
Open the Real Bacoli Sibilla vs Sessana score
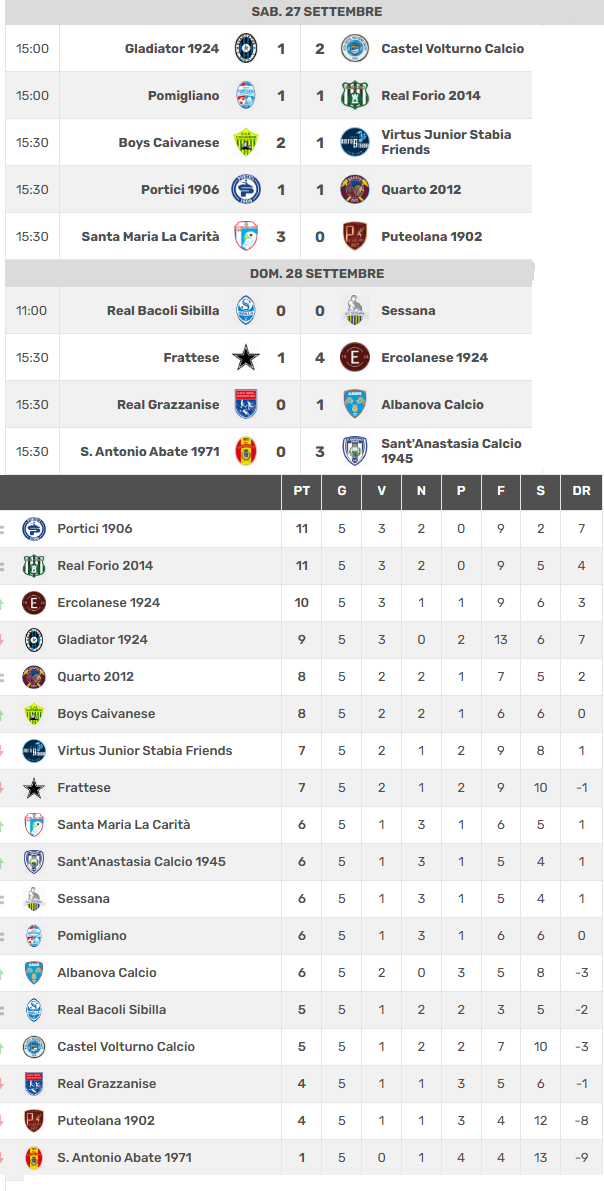pyautogui.click(x=300, y=311)
